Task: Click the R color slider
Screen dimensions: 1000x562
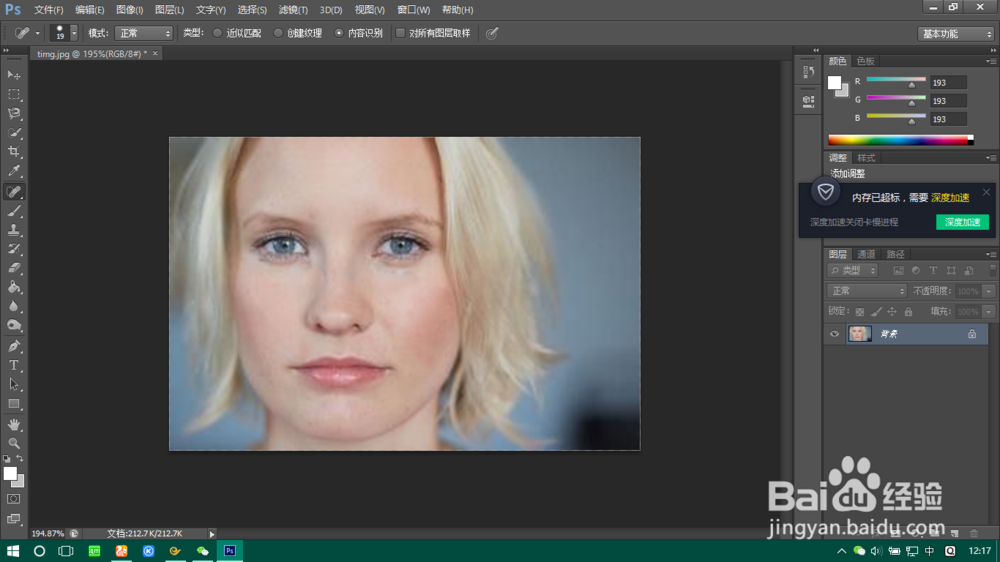Action: [896, 81]
